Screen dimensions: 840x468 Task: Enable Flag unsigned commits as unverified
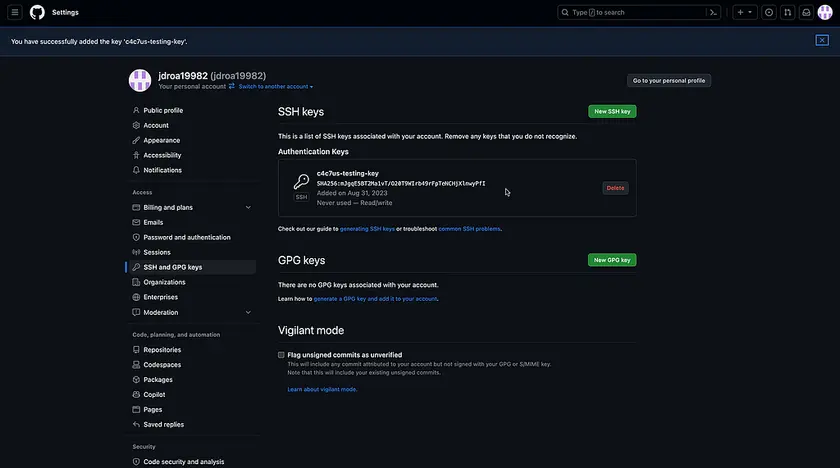pos(281,355)
